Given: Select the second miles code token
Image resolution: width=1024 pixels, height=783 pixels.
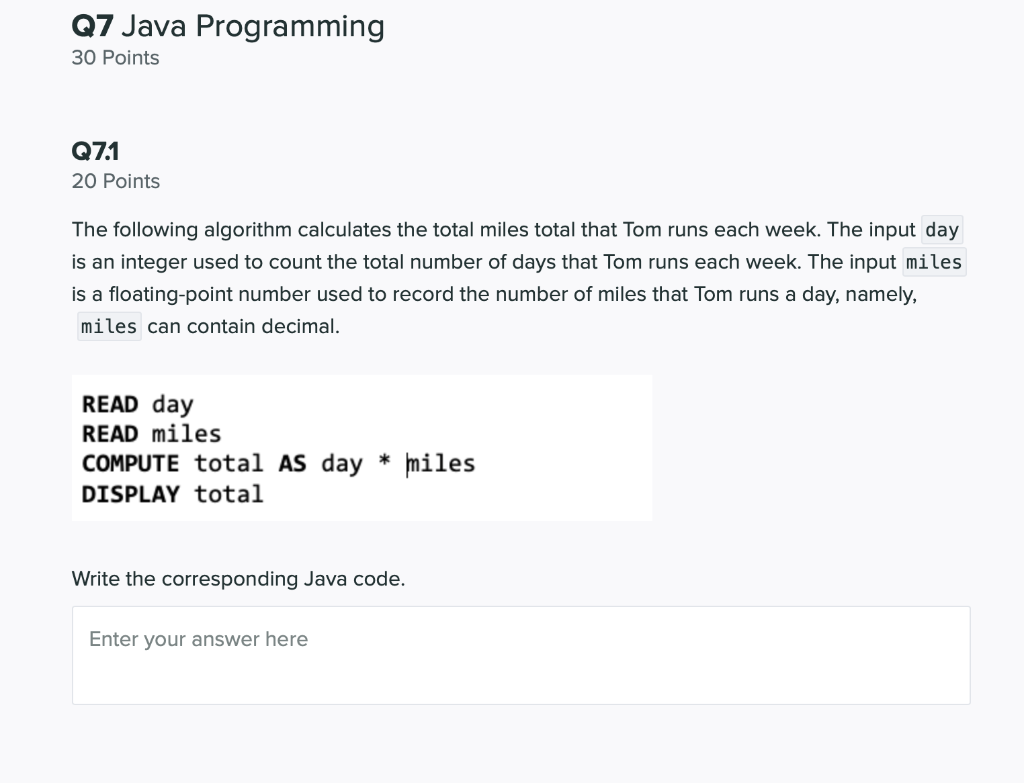Looking at the screenshot, I should tap(109, 325).
